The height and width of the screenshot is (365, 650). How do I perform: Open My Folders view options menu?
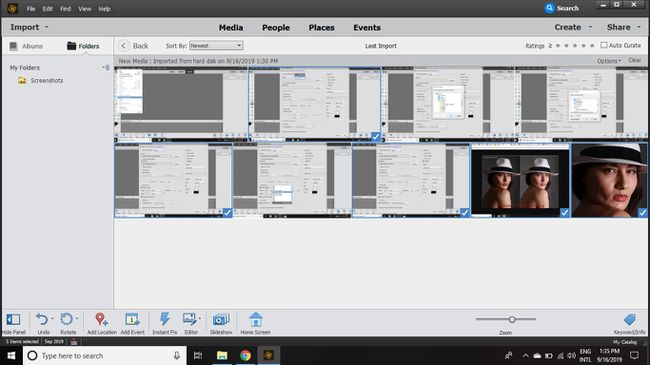click(106, 67)
